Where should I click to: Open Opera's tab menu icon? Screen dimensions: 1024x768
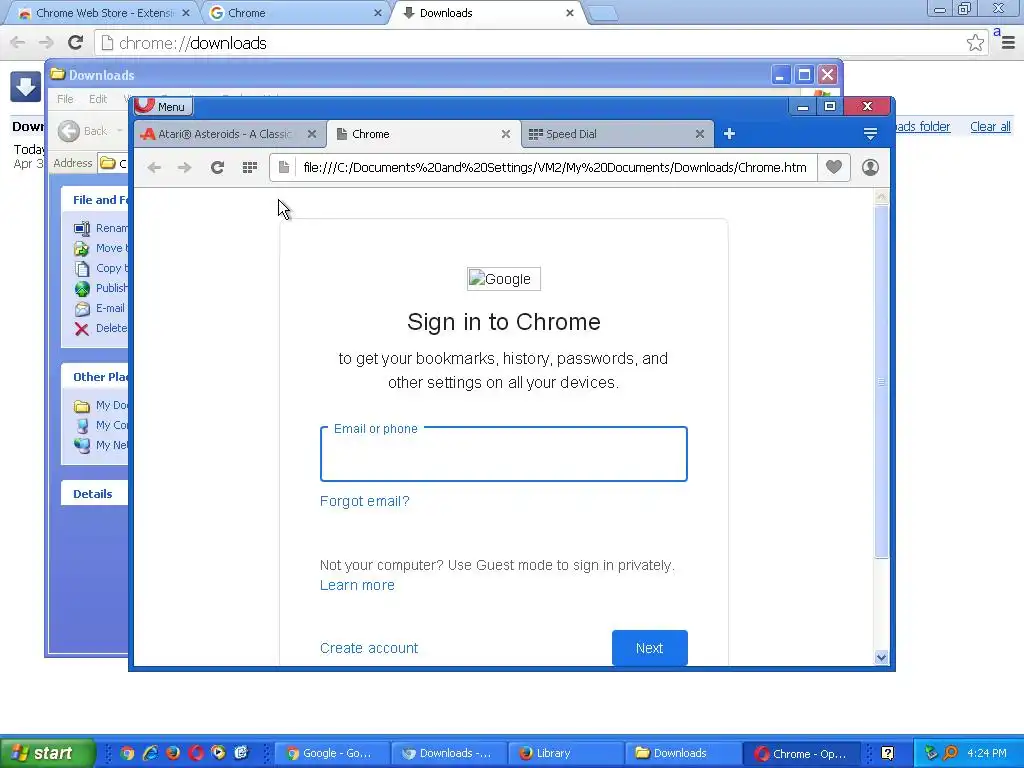pos(870,134)
